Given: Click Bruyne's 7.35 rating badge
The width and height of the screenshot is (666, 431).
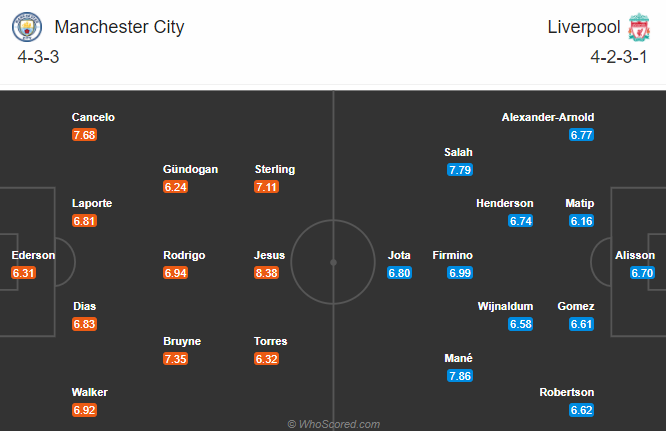Looking at the screenshot, I should pyautogui.click(x=175, y=359).
